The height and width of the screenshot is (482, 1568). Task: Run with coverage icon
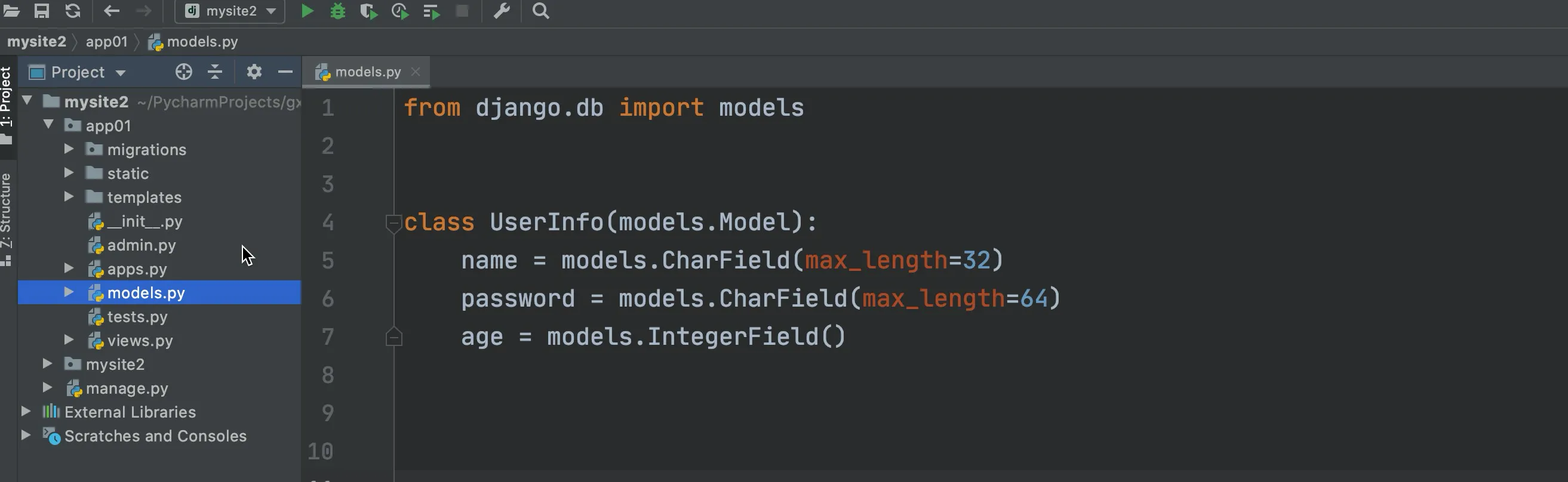(x=368, y=11)
